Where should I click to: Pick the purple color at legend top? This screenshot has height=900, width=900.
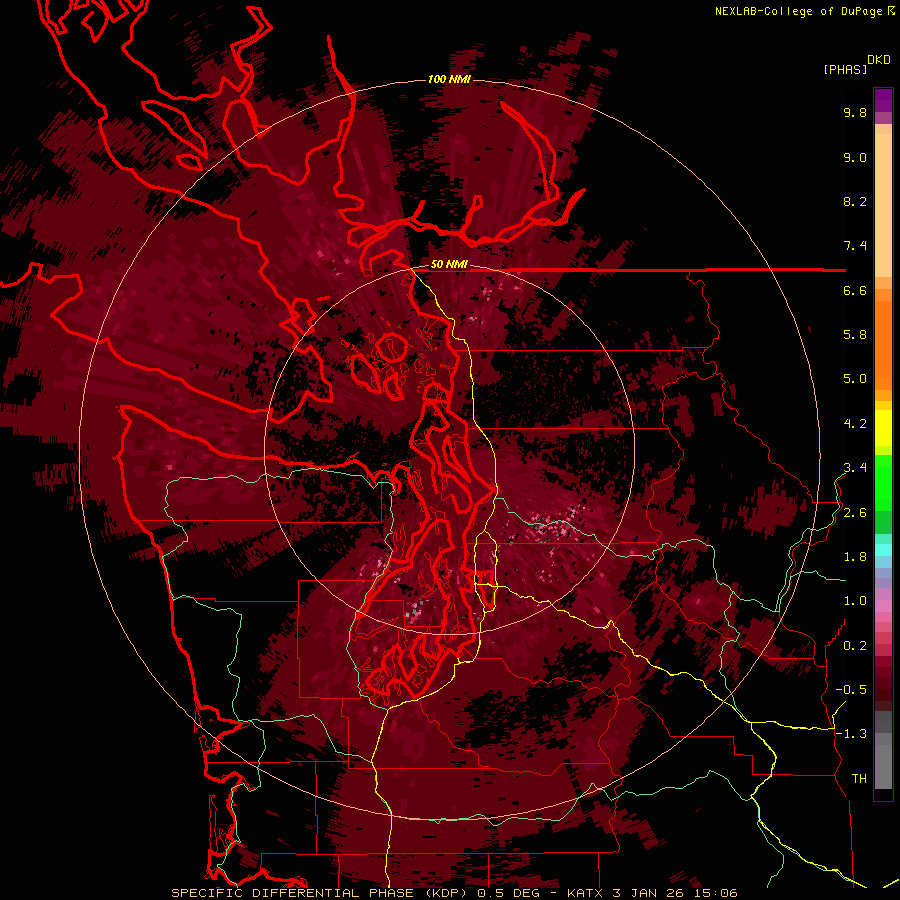pos(883,100)
